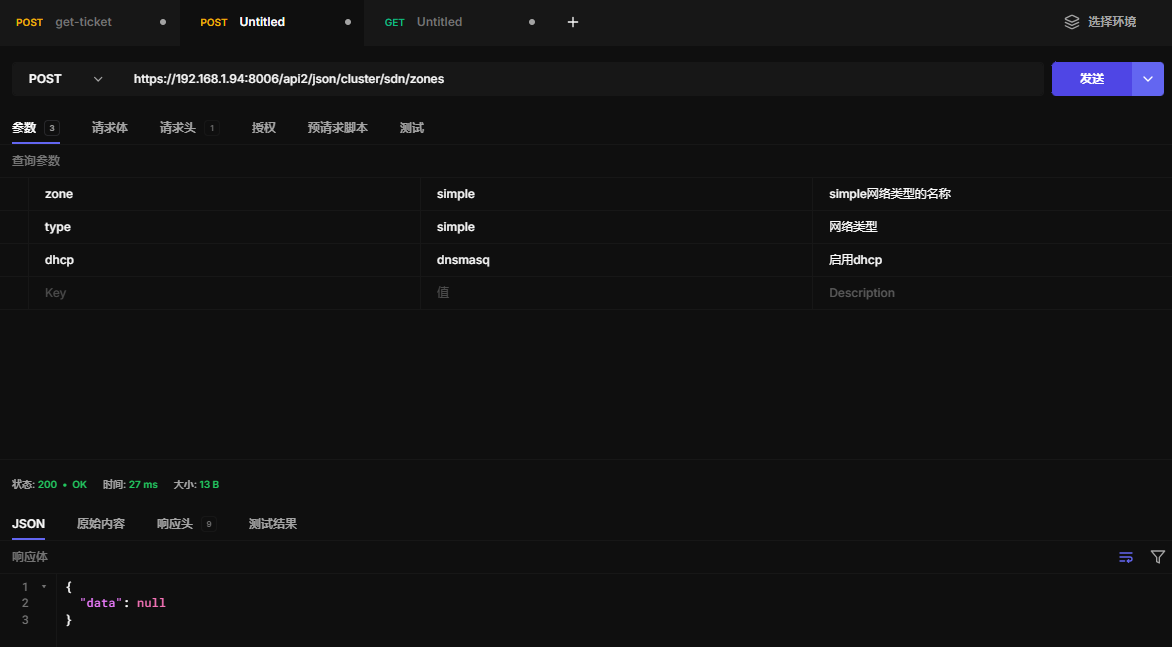Go to the 预请求脚本 tab
This screenshot has width=1172, height=647.
point(338,128)
